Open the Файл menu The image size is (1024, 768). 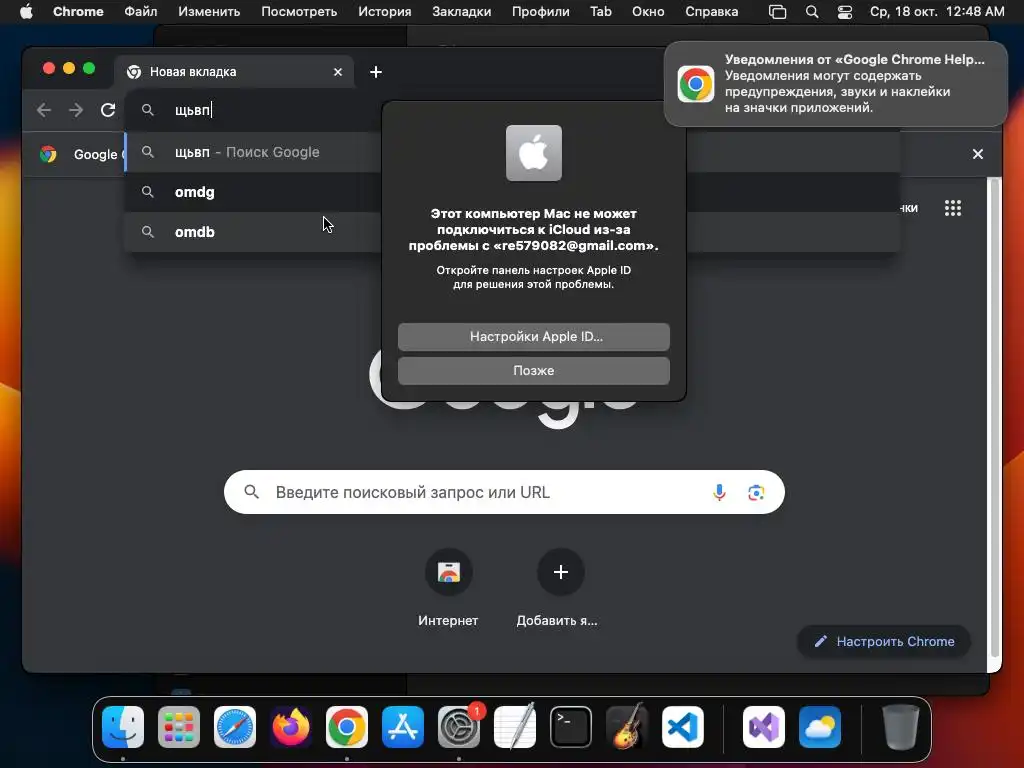click(140, 12)
